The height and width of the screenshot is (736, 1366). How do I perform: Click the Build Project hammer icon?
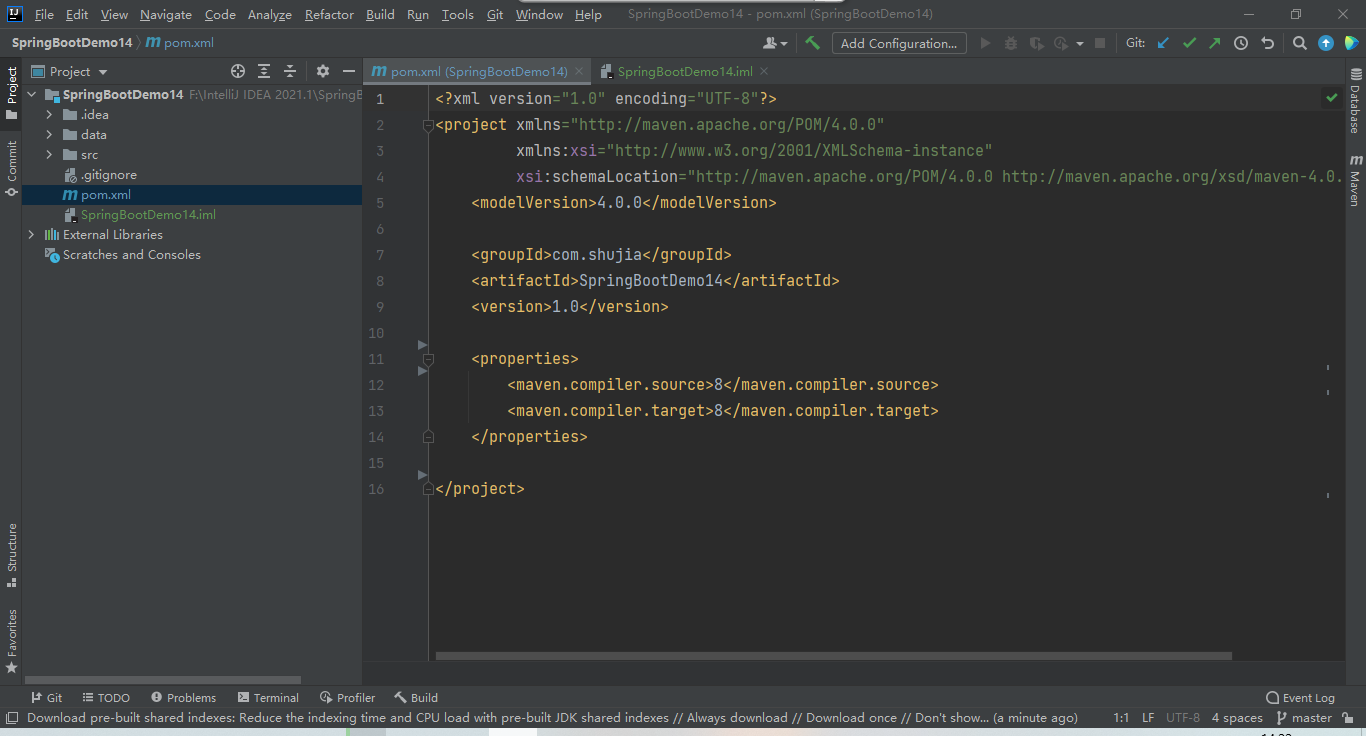[x=812, y=43]
